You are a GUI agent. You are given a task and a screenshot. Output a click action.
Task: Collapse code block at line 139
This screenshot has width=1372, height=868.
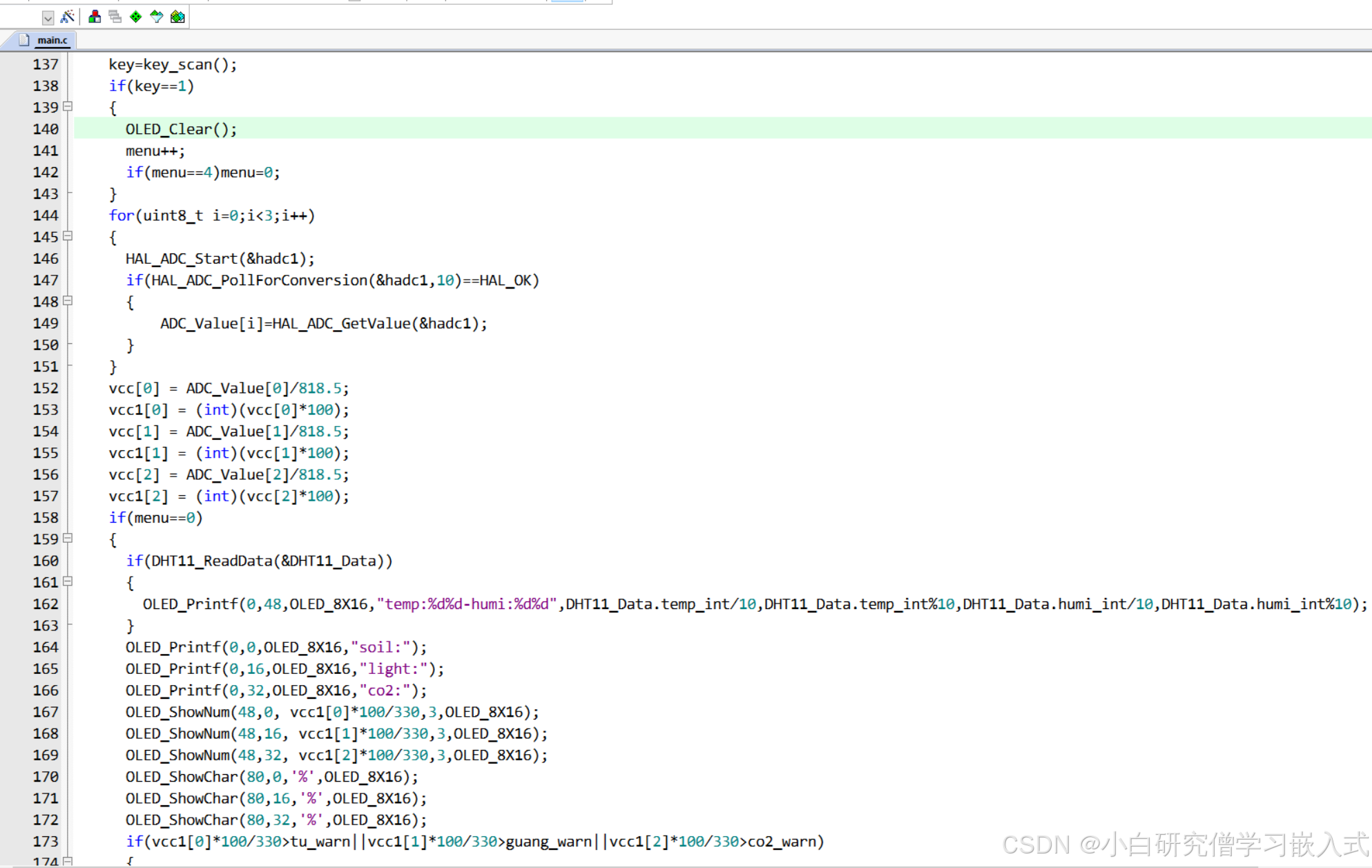(x=68, y=106)
